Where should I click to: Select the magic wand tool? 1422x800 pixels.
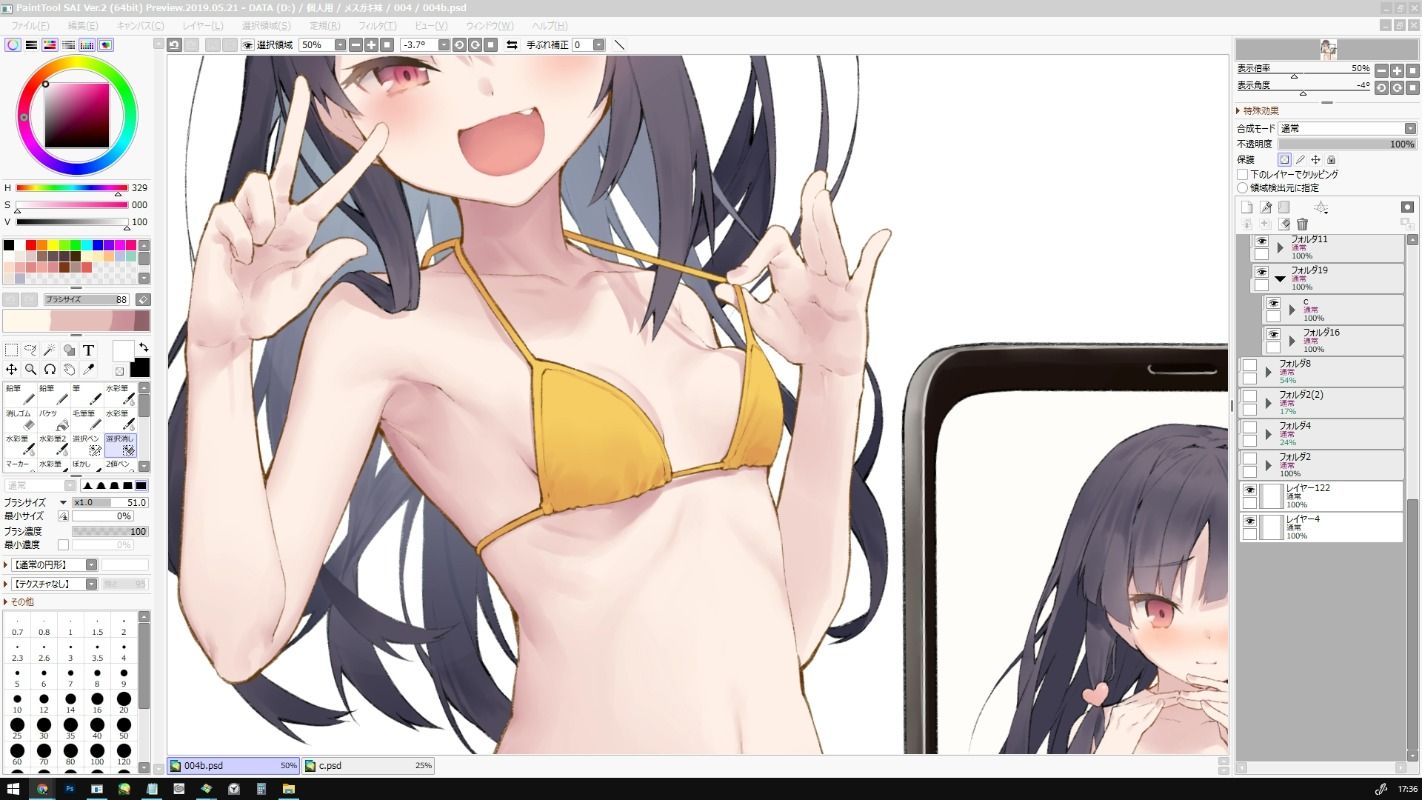pos(50,350)
